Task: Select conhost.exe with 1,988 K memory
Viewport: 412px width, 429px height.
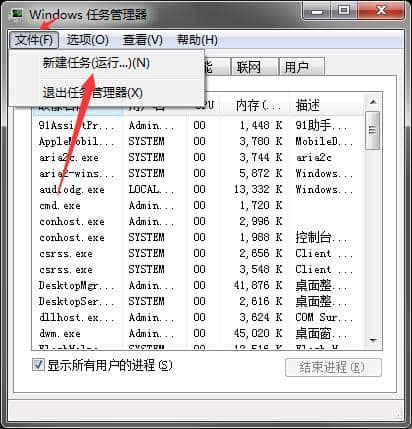Action: [198, 237]
